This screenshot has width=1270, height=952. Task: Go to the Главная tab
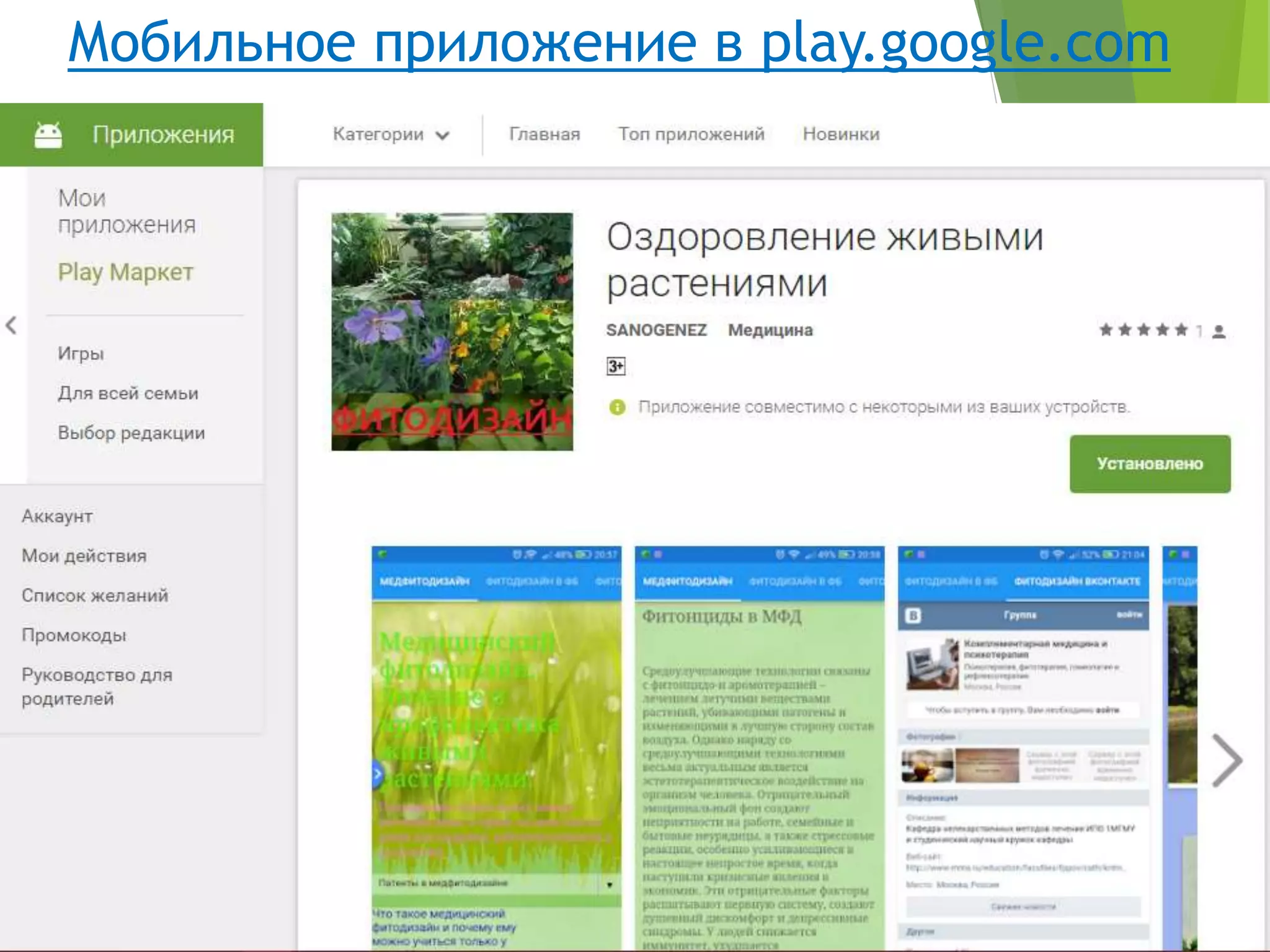coord(544,134)
